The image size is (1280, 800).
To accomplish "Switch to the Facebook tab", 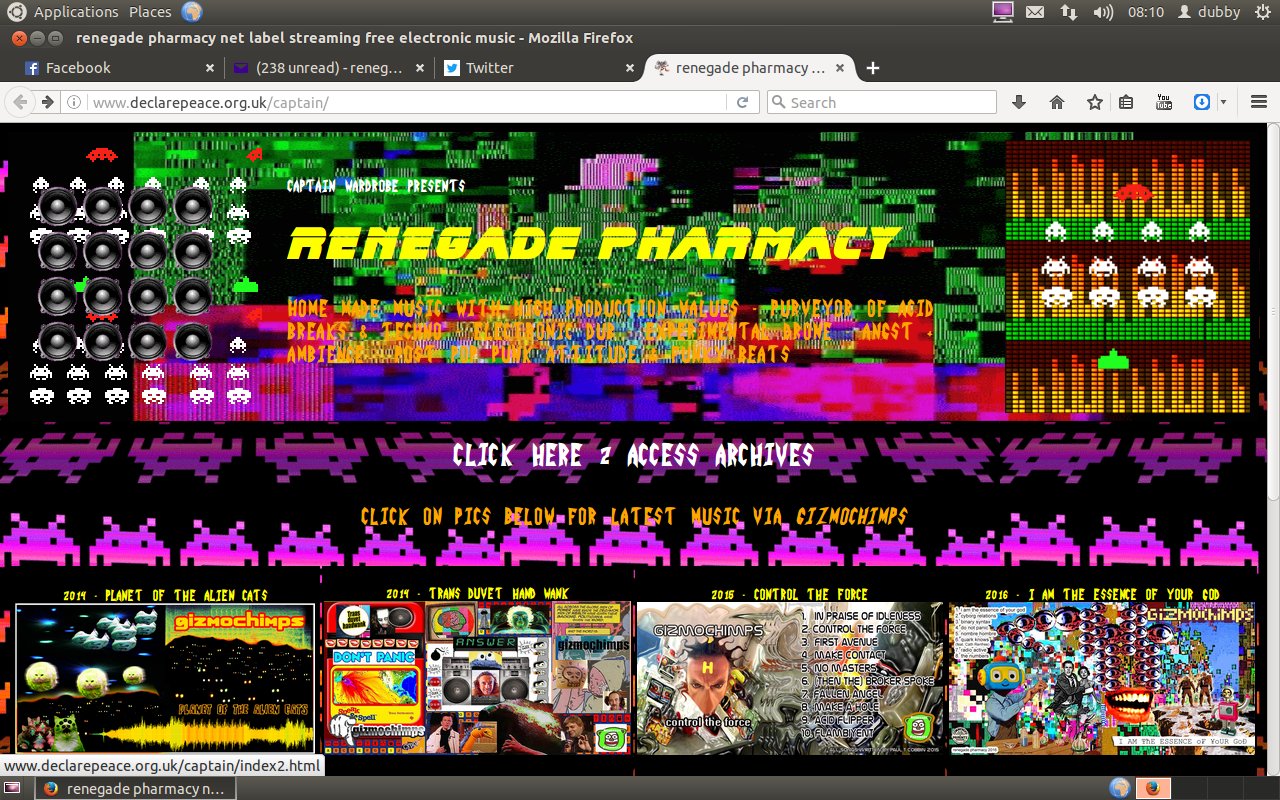I will click(x=120, y=68).
